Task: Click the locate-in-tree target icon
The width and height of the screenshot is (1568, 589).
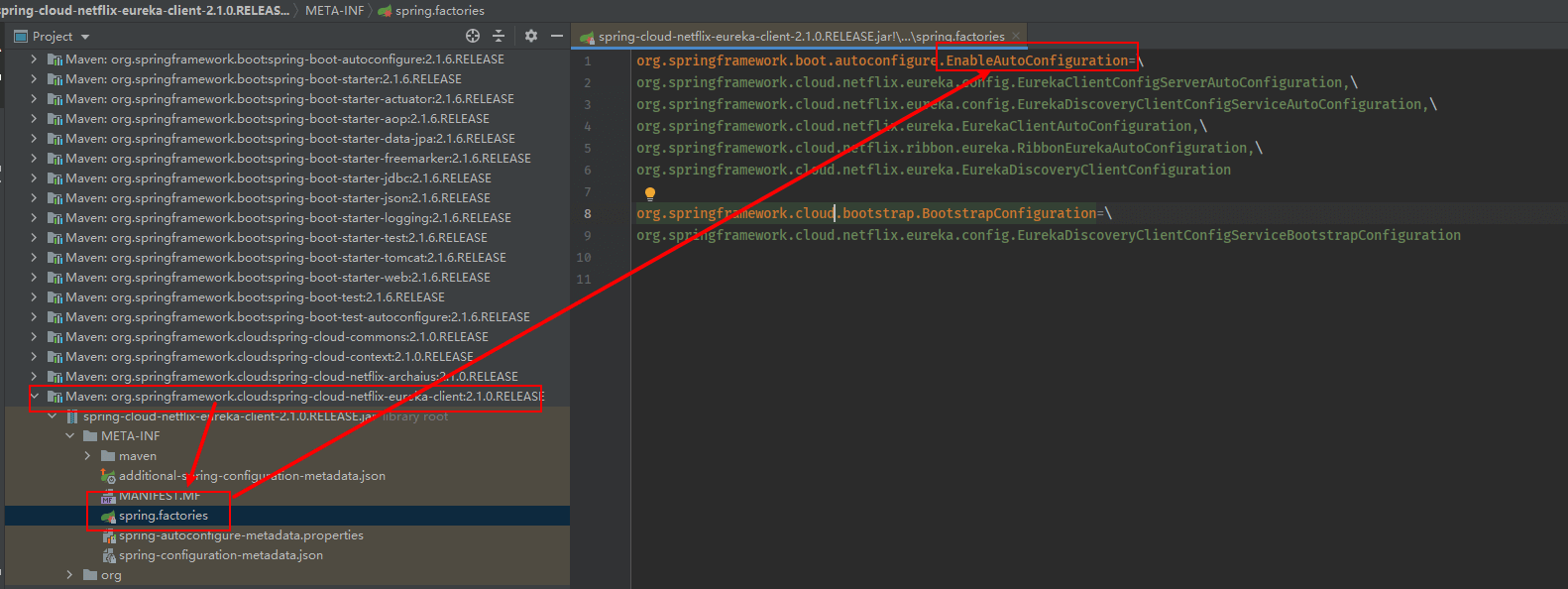Action: click(473, 36)
